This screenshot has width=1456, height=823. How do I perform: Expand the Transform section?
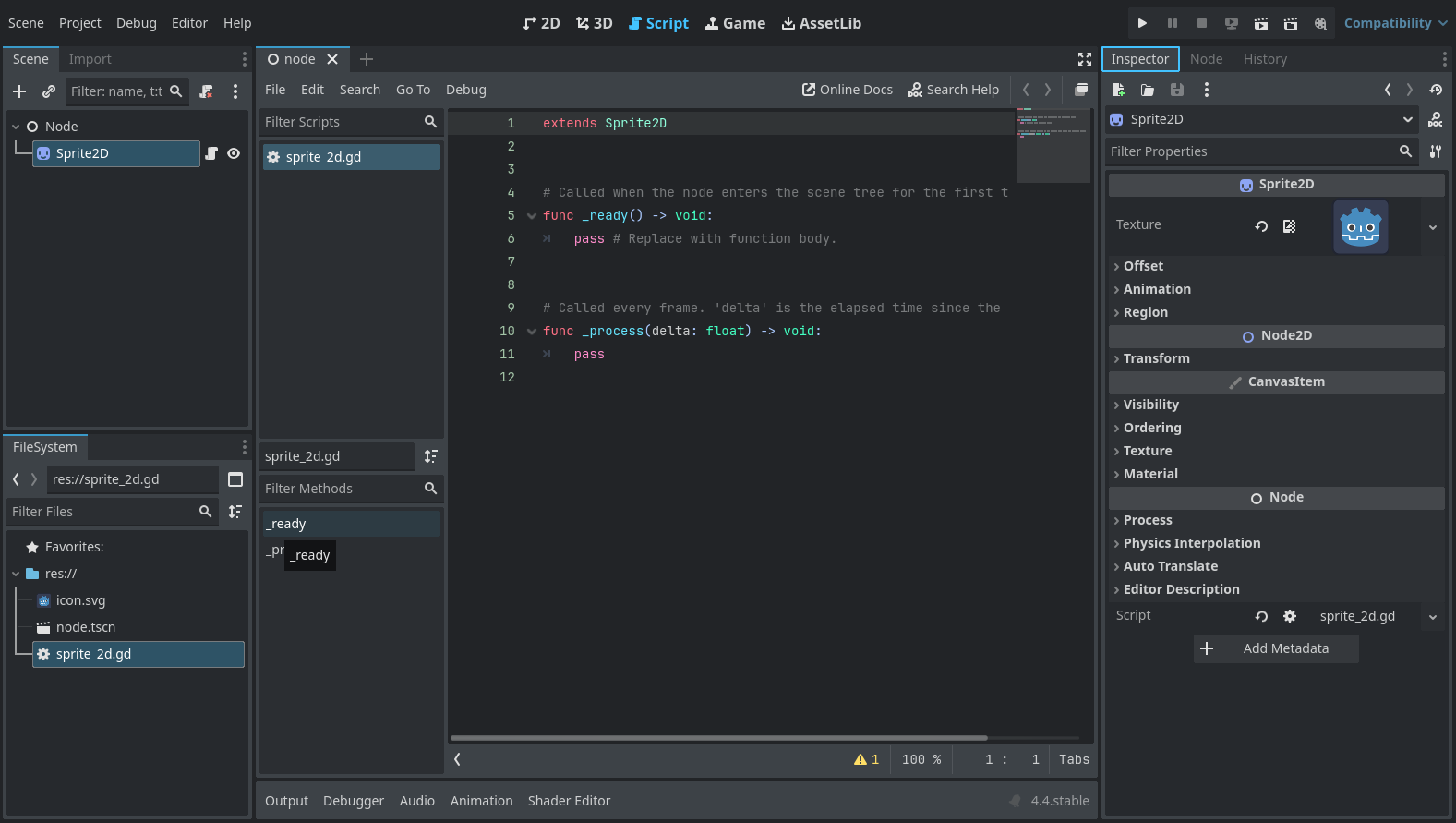pyautogui.click(x=1156, y=358)
